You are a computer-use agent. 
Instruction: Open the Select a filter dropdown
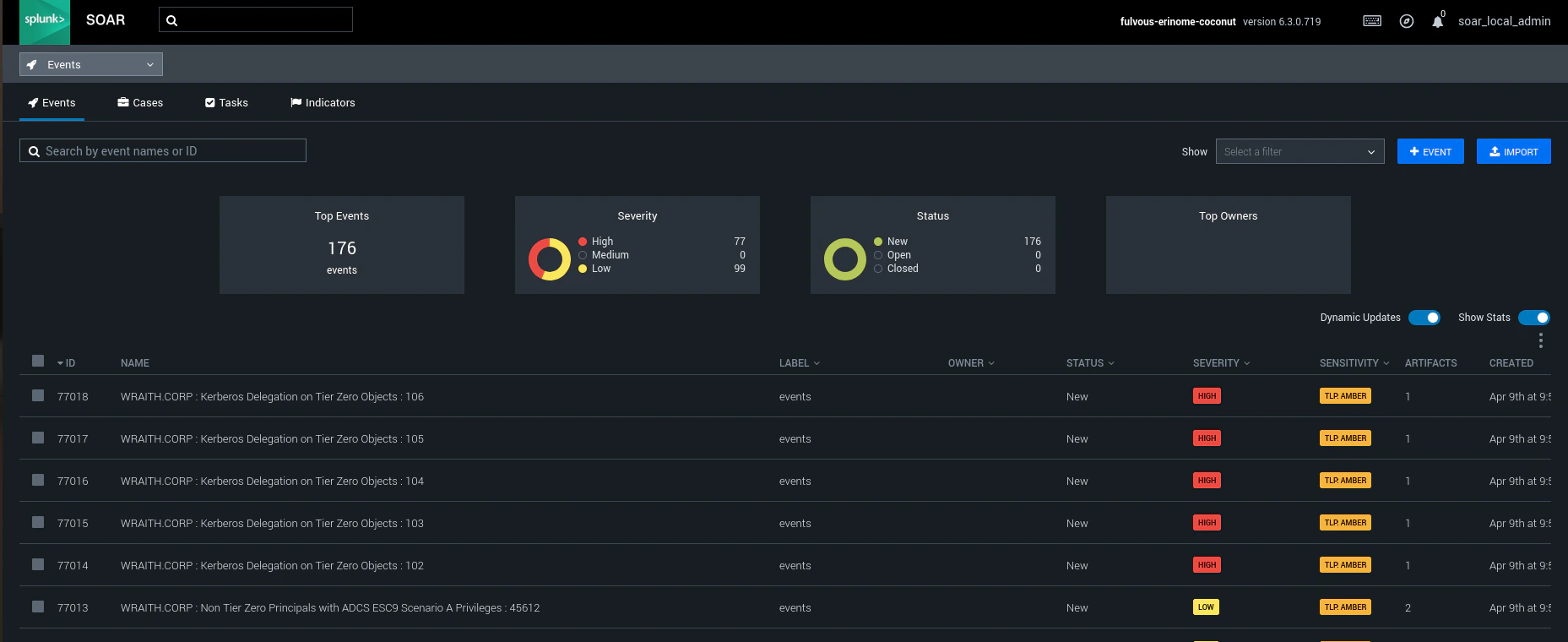(1299, 152)
